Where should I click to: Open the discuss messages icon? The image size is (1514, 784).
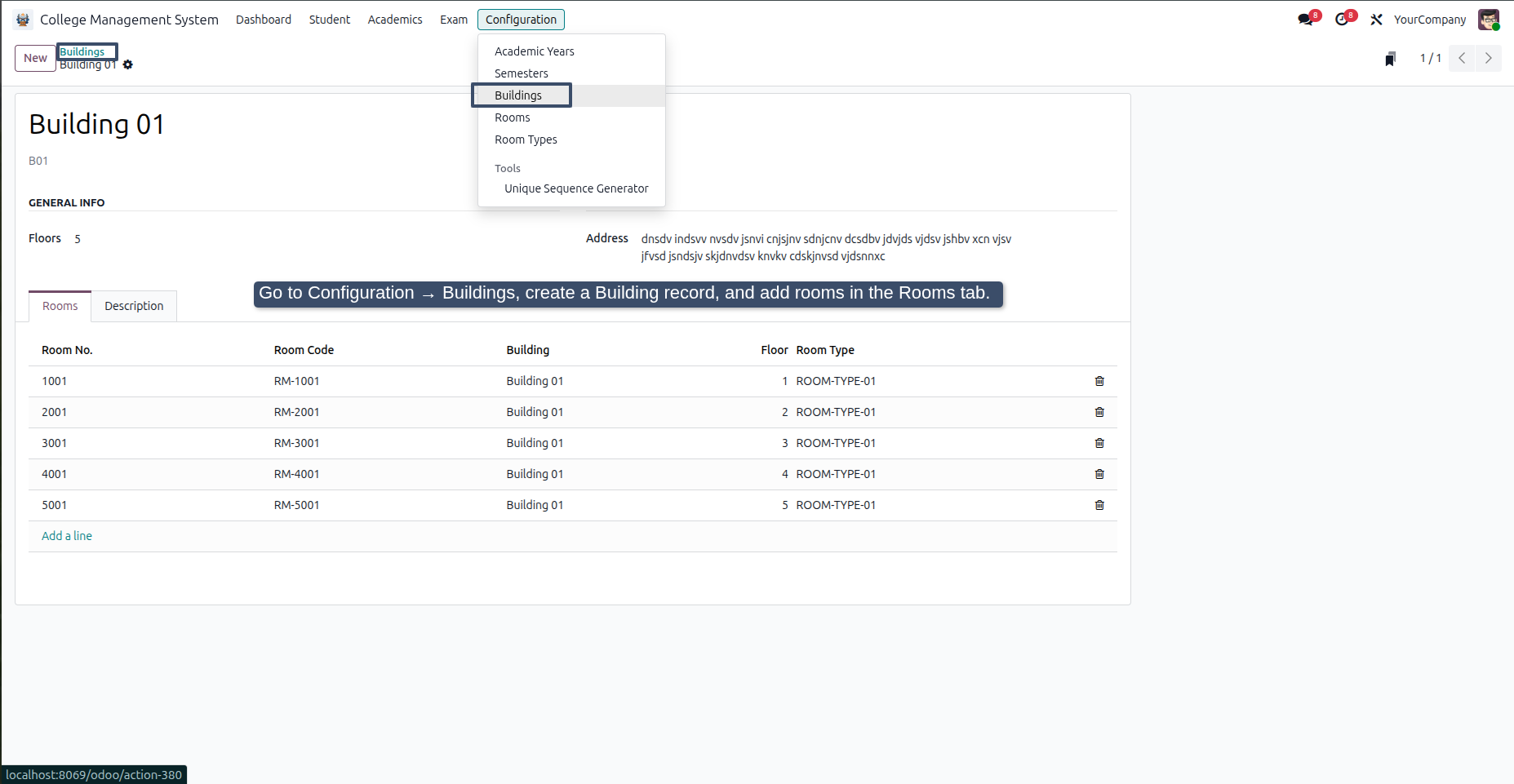pos(1306,20)
